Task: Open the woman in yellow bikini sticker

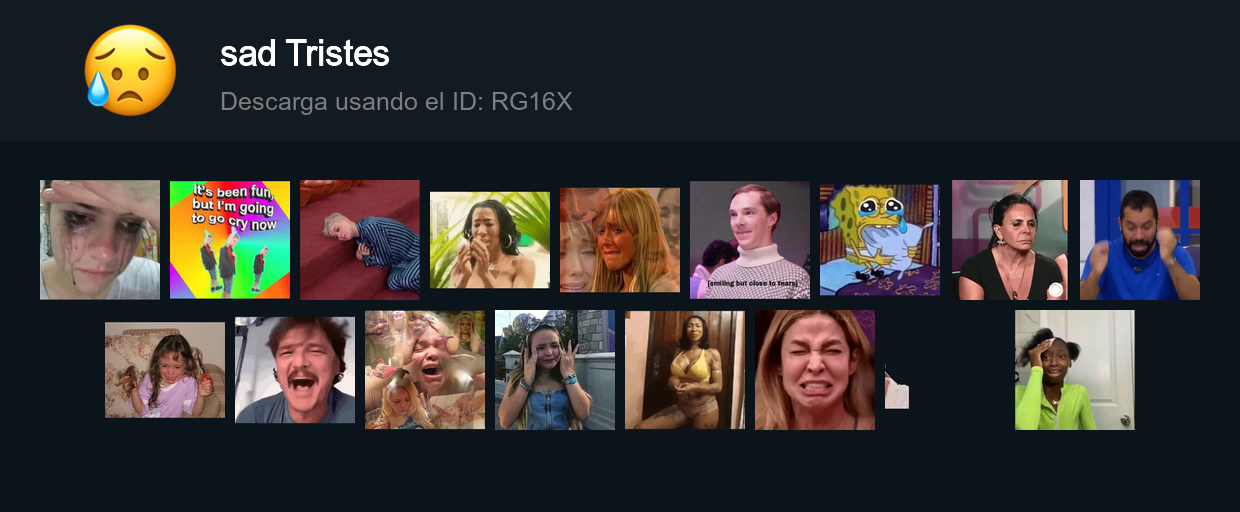Action: [685, 370]
